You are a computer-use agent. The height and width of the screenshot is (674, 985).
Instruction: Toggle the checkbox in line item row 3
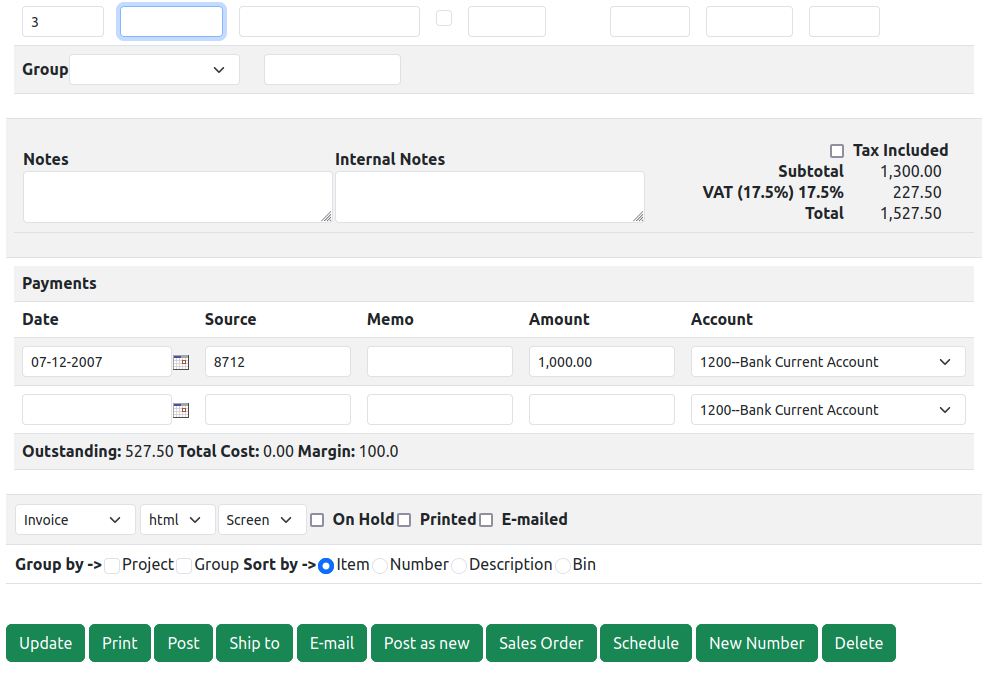point(444,18)
